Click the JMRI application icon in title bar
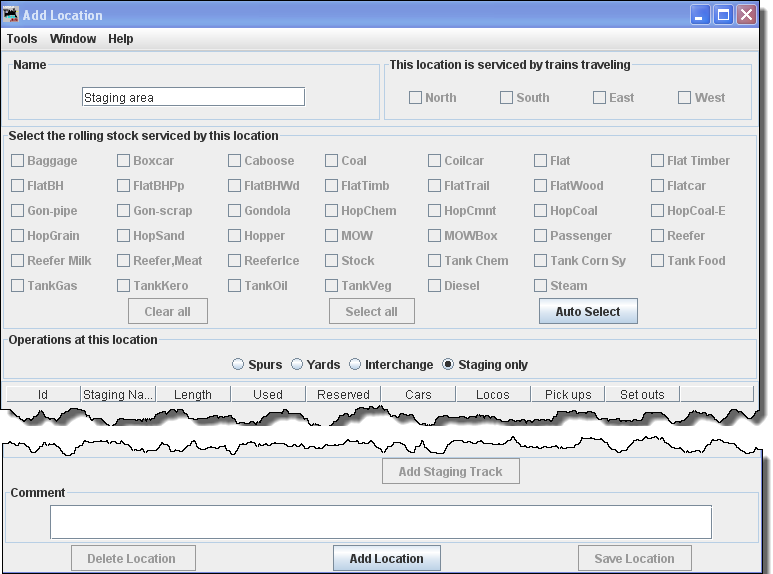 pyautogui.click(x=12, y=15)
